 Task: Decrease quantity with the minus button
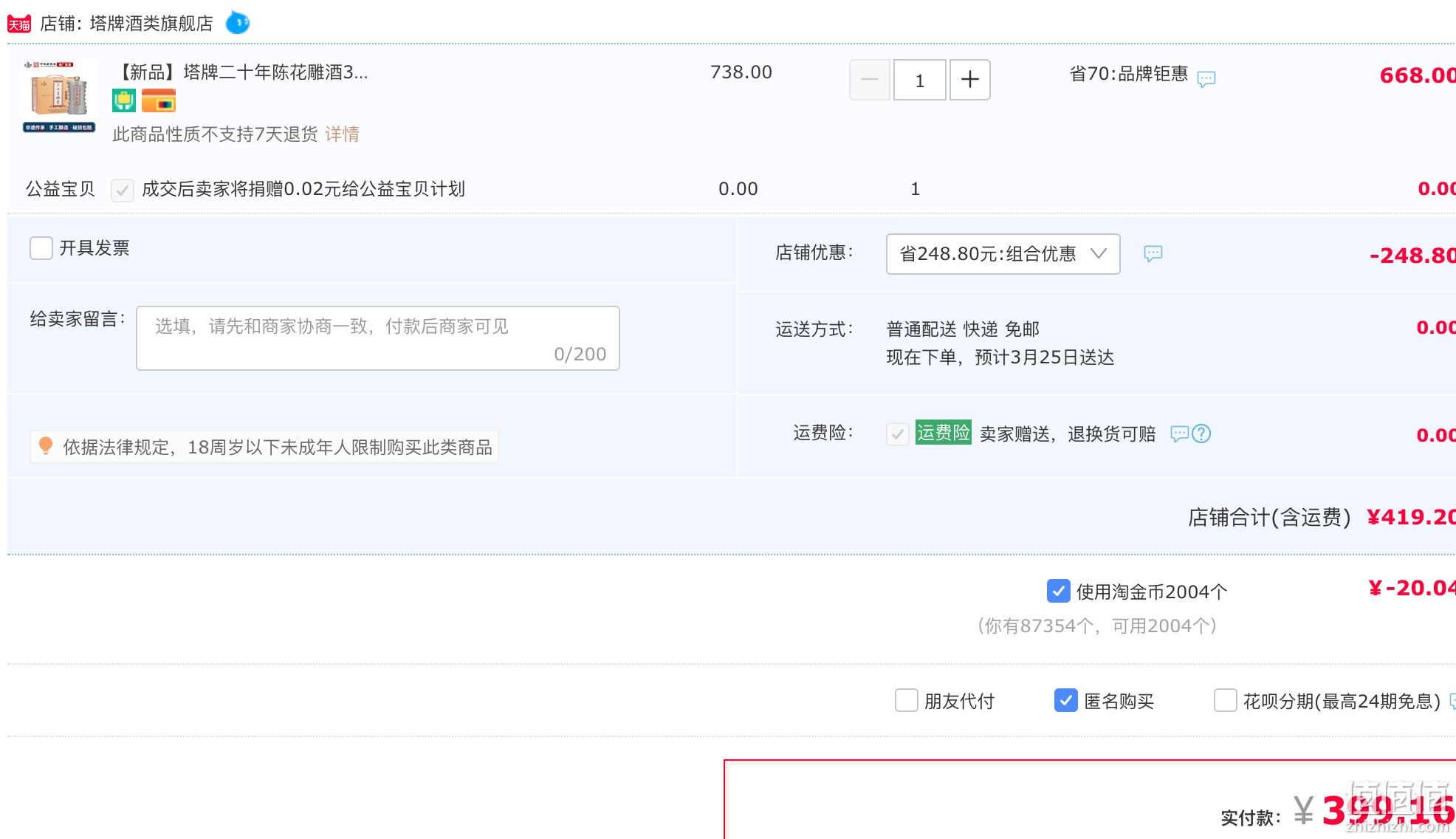pyautogui.click(x=870, y=80)
